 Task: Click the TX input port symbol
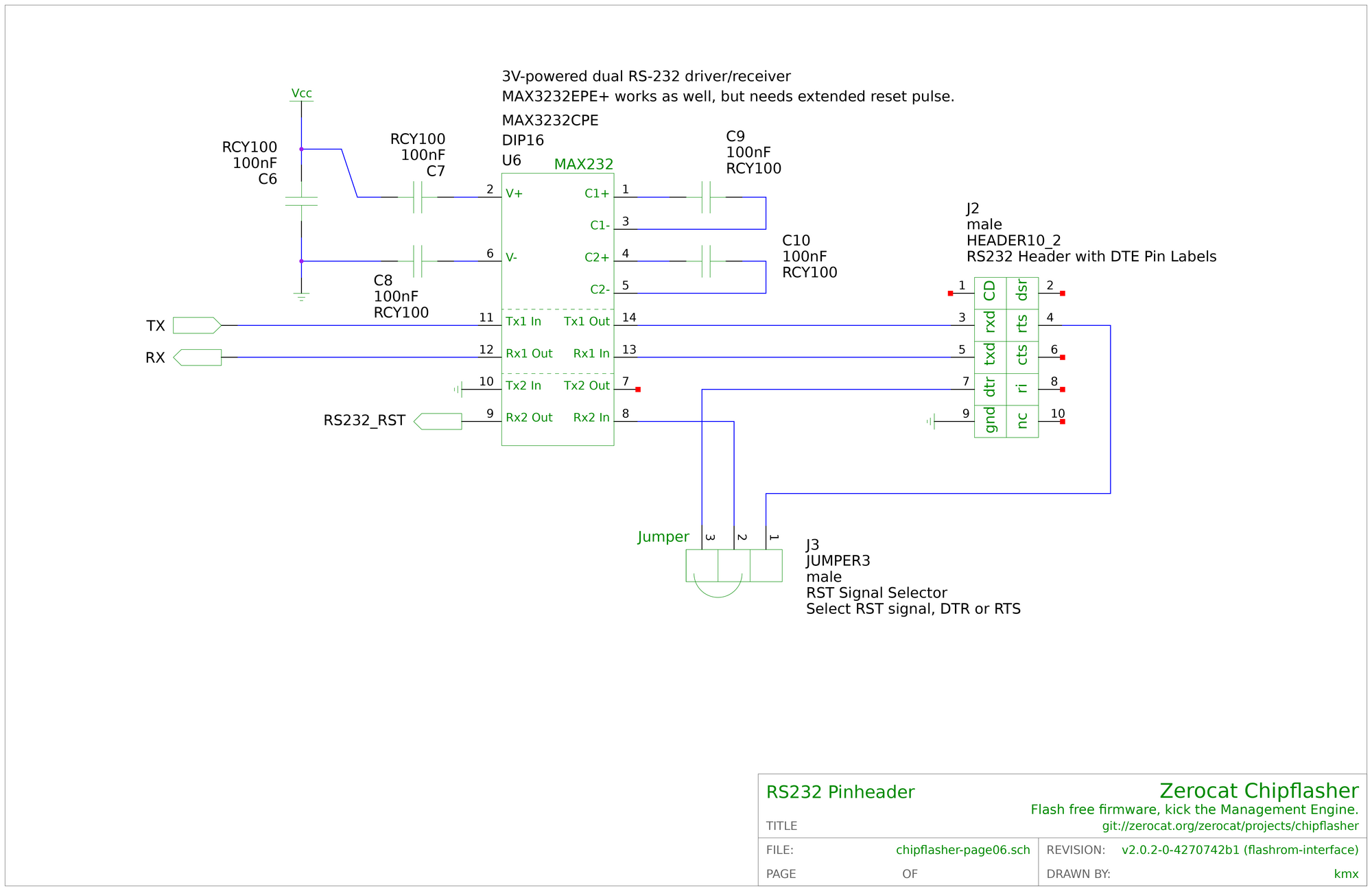197,325
